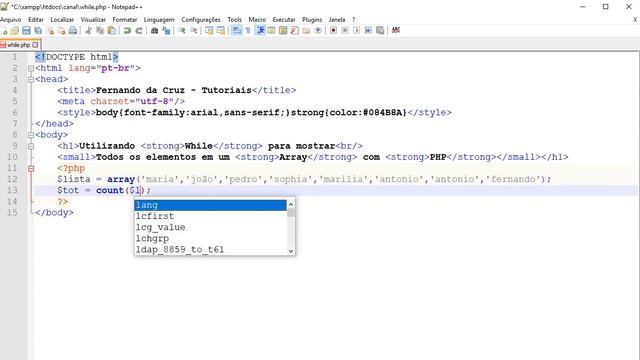Choose "lang" from the autocomplete list
Viewport: 640px width, 360px height.
(x=211, y=205)
